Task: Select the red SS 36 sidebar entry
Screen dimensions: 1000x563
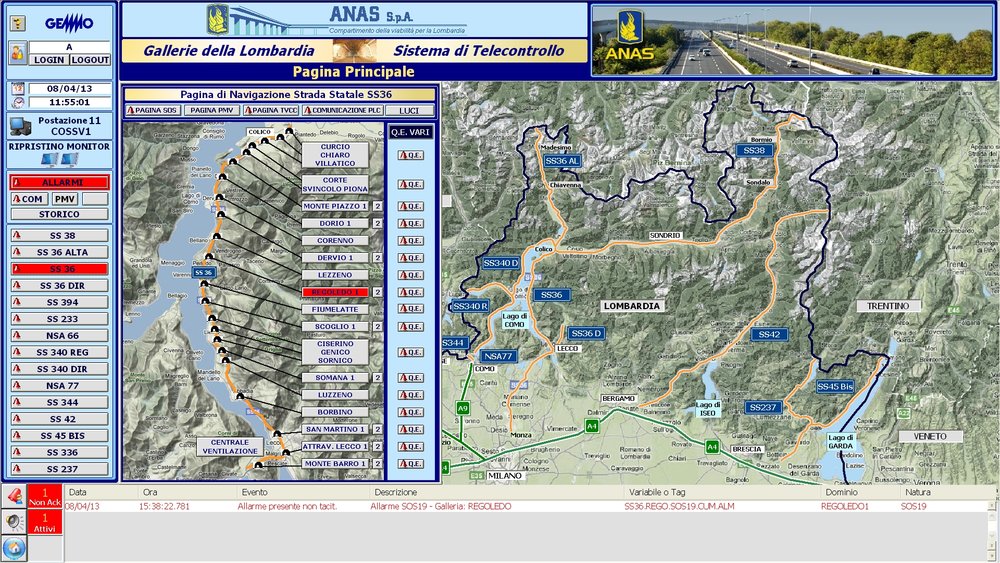Action: [59, 268]
